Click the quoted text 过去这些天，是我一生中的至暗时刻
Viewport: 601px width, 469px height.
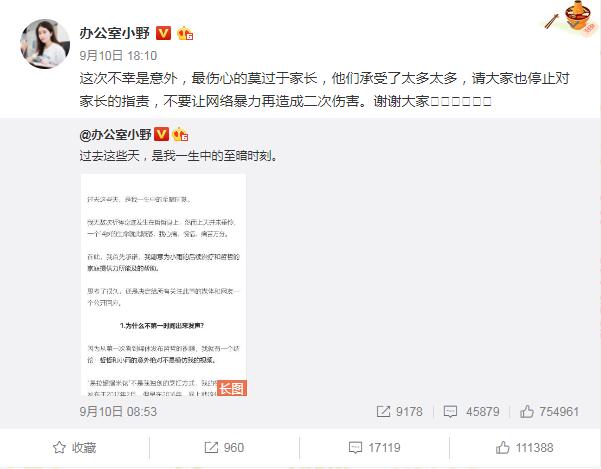click(178, 156)
